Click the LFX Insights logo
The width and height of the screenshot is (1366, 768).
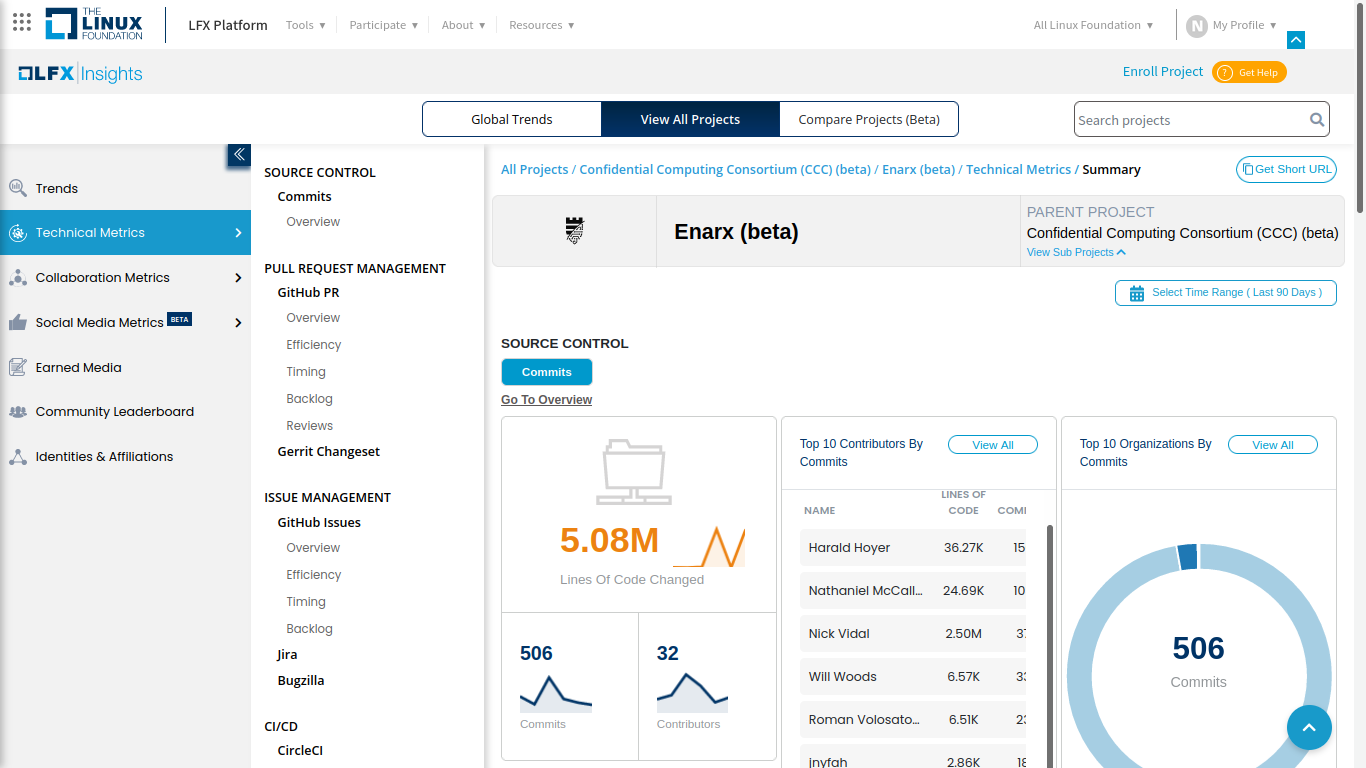tap(80, 73)
